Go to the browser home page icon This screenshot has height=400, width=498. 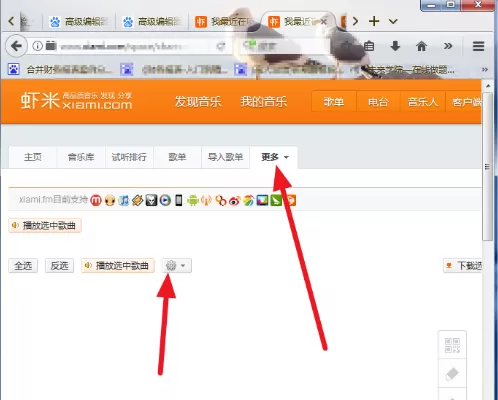[x=421, y=46]
